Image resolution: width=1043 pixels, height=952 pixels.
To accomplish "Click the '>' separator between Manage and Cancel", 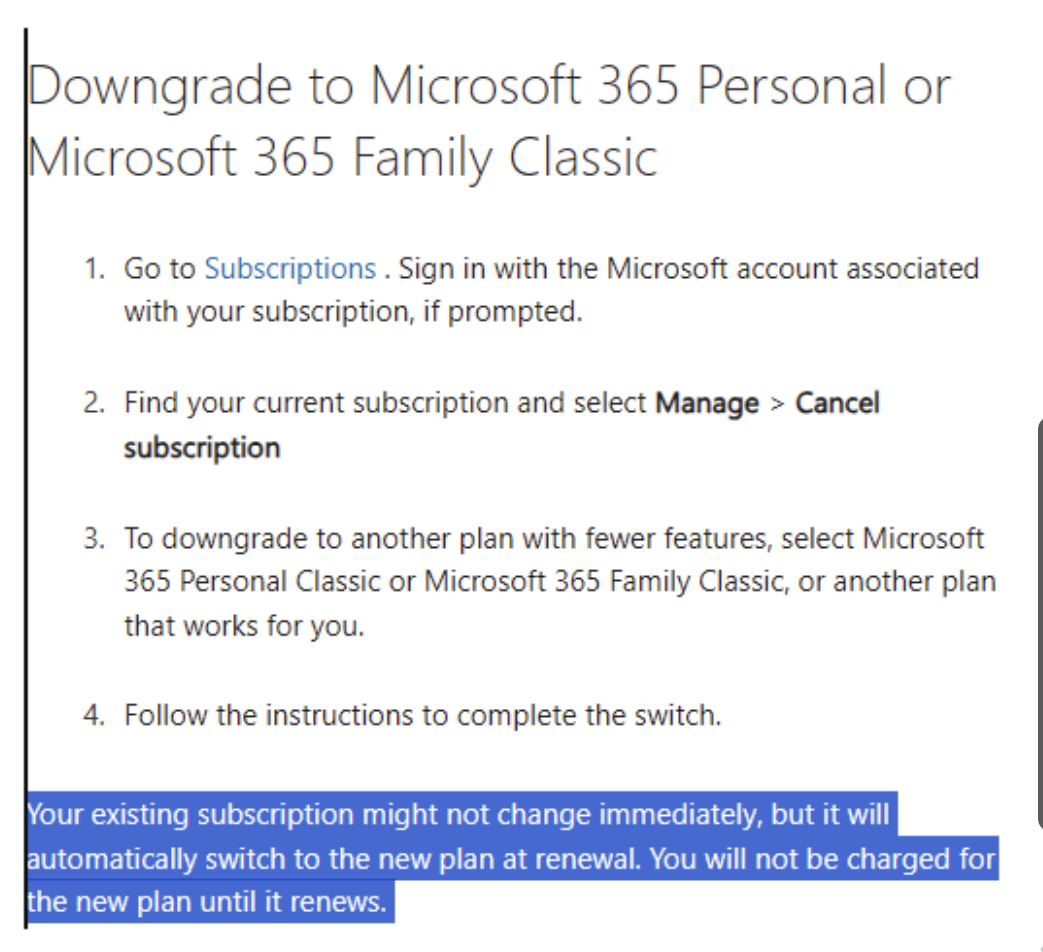I will pos(777,404).
